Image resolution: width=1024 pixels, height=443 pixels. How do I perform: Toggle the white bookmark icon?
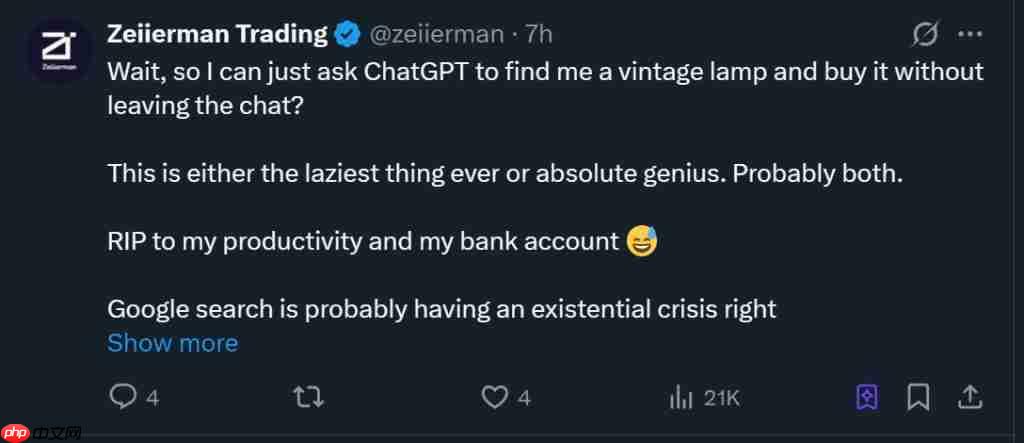click(x=917, y=397)
